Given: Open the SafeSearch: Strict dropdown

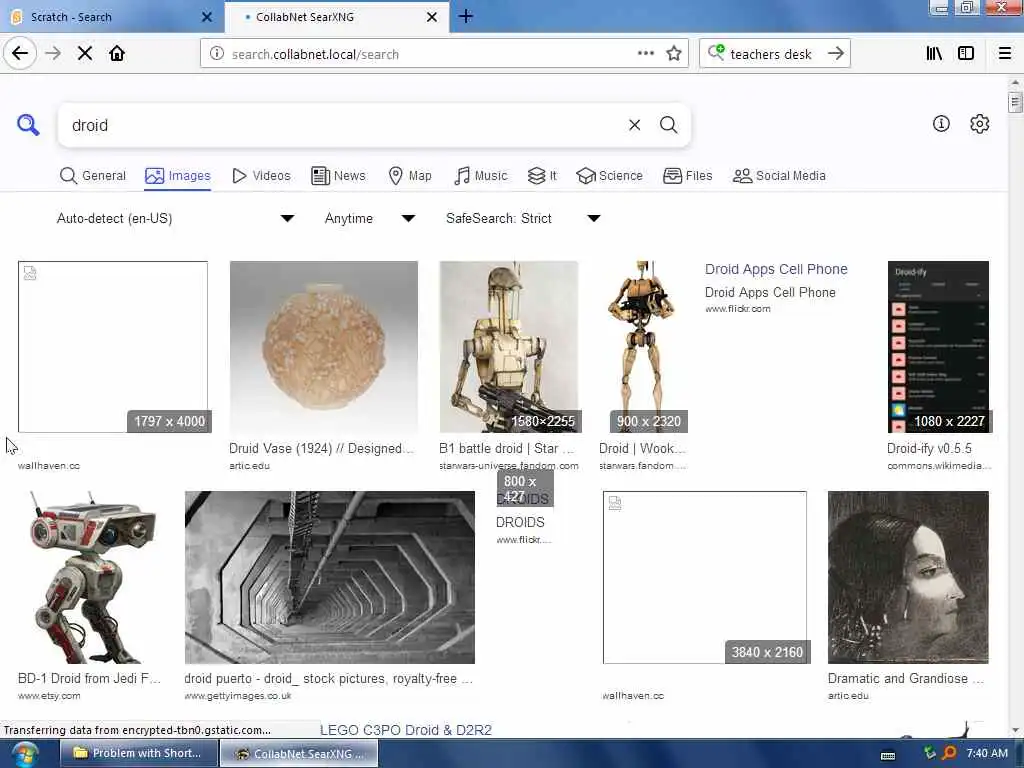Looking at the screenshot, I should (x=522, y=218).
